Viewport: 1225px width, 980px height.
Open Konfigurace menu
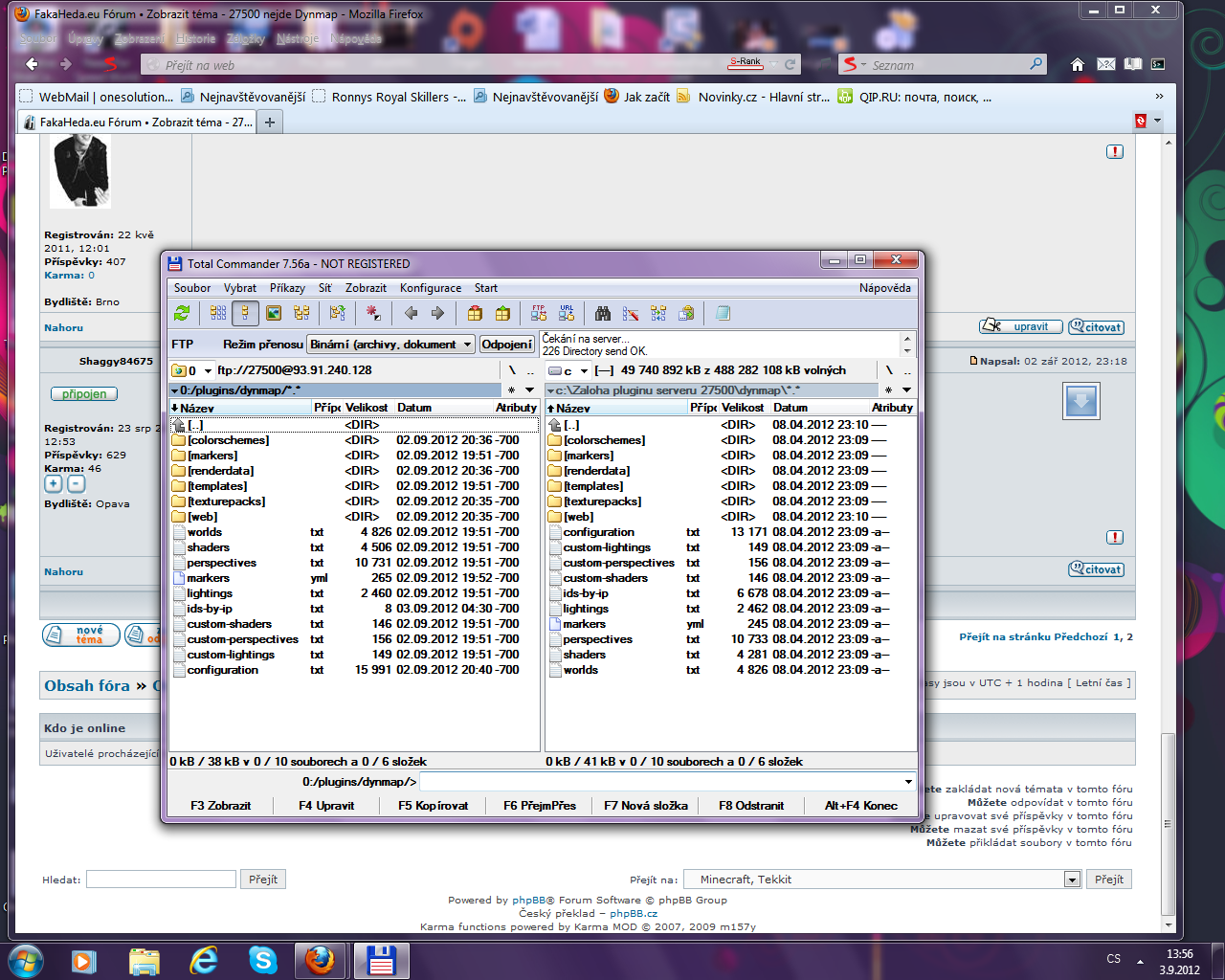[431, 288]
